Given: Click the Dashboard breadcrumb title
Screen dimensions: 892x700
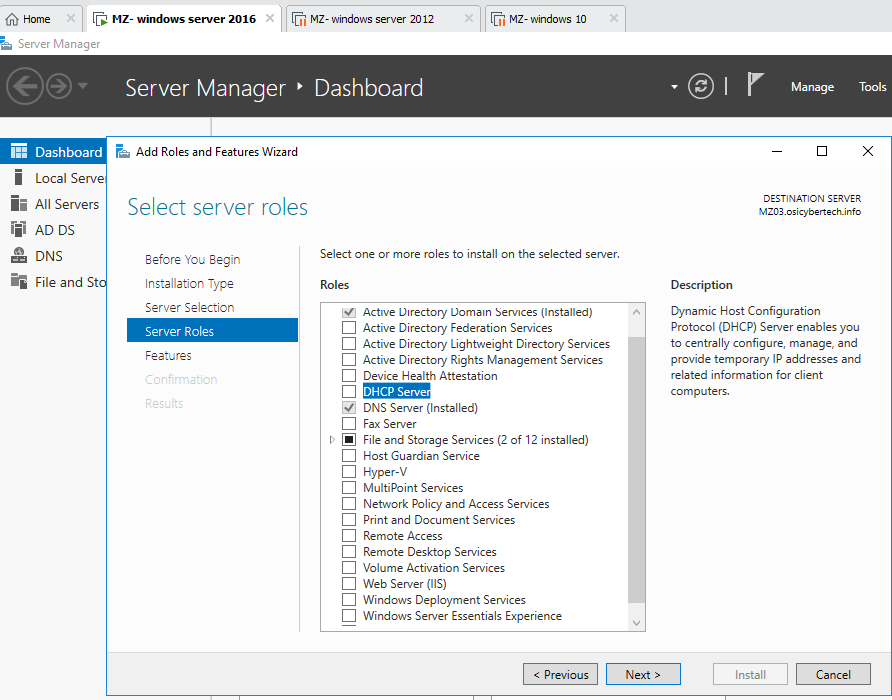Looking at the screenshot, I should pos(369,88).
